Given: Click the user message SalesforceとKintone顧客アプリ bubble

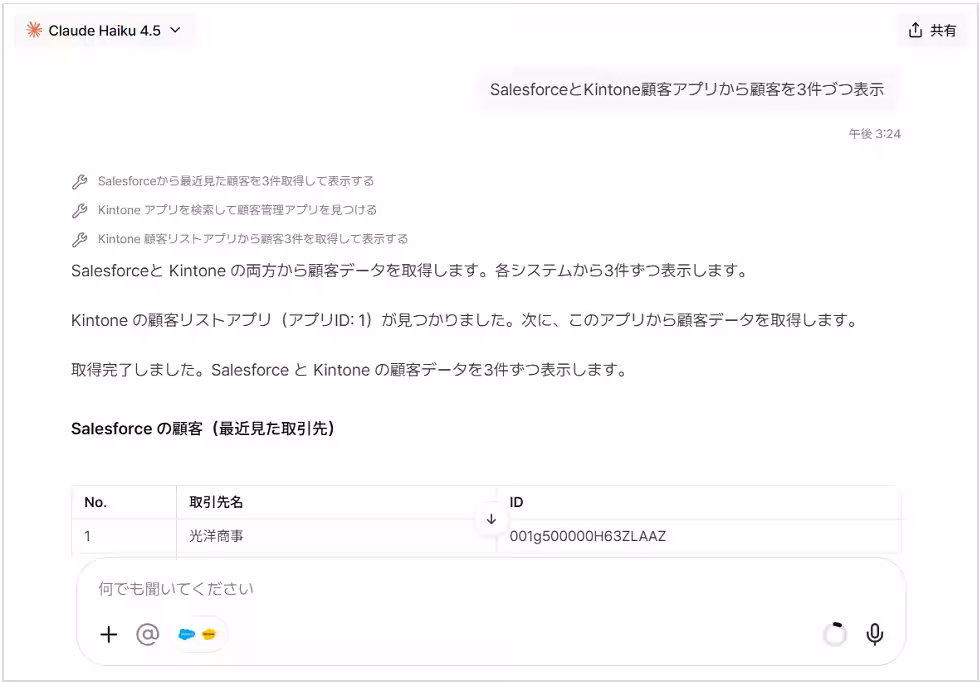Looking at the screenshot, I should [x=687, y=89].
